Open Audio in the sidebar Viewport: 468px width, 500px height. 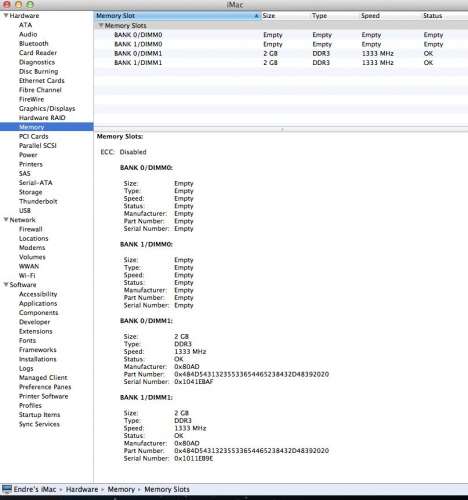tap(28, 34)
